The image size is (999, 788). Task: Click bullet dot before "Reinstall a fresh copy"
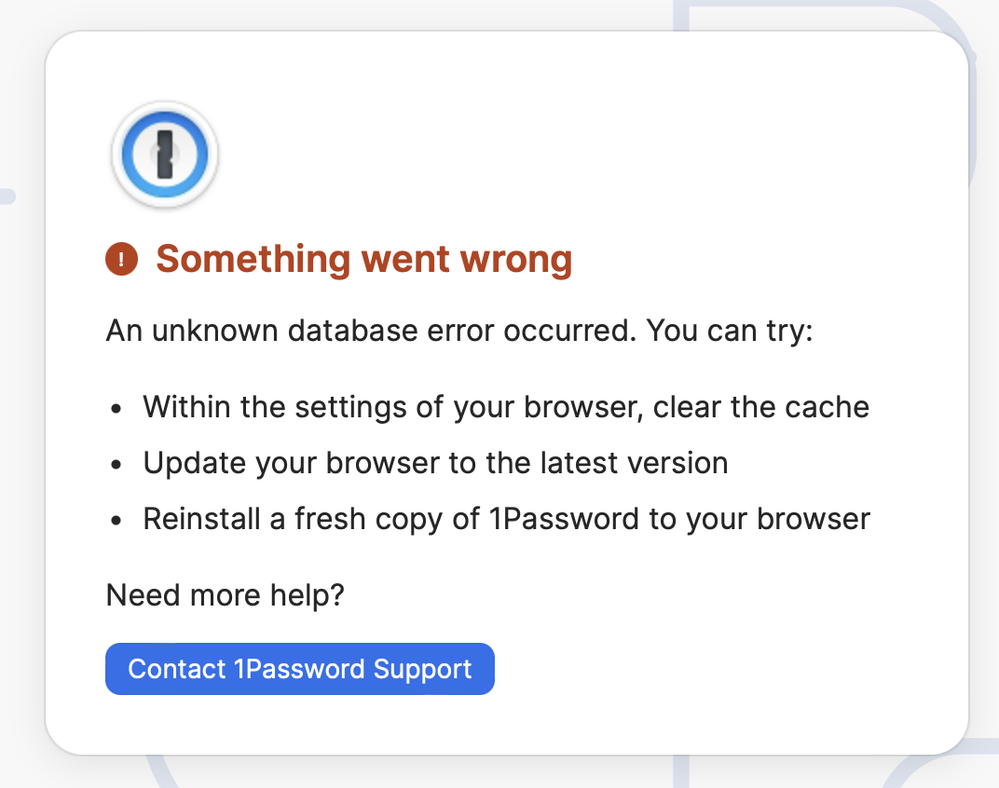click(115, 520)
